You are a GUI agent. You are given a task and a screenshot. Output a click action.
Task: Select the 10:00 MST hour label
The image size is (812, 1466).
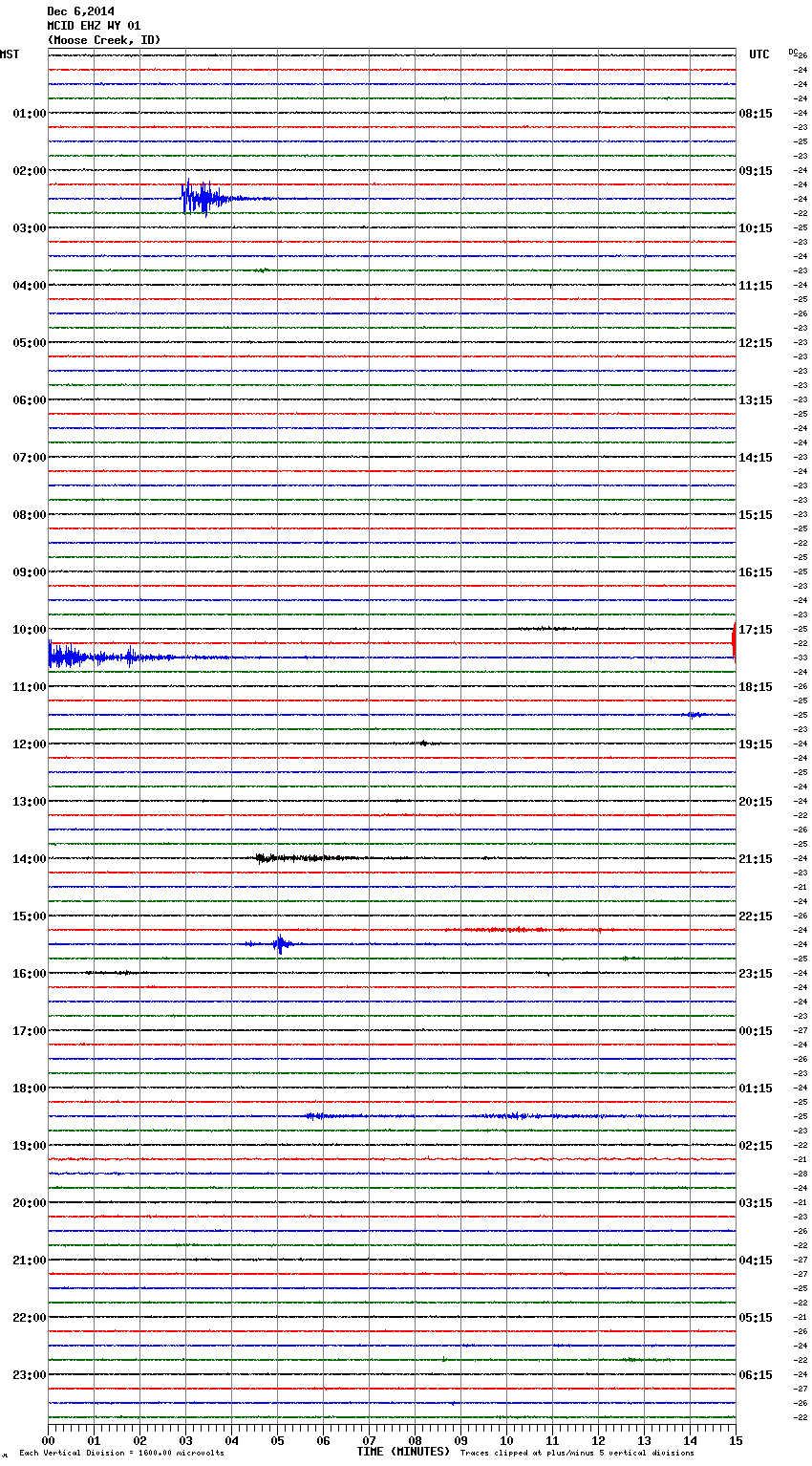(30, 630)
